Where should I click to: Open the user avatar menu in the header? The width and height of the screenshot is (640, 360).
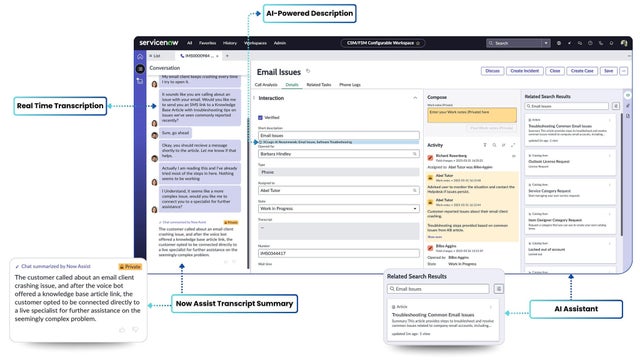[x=624, y=43]
